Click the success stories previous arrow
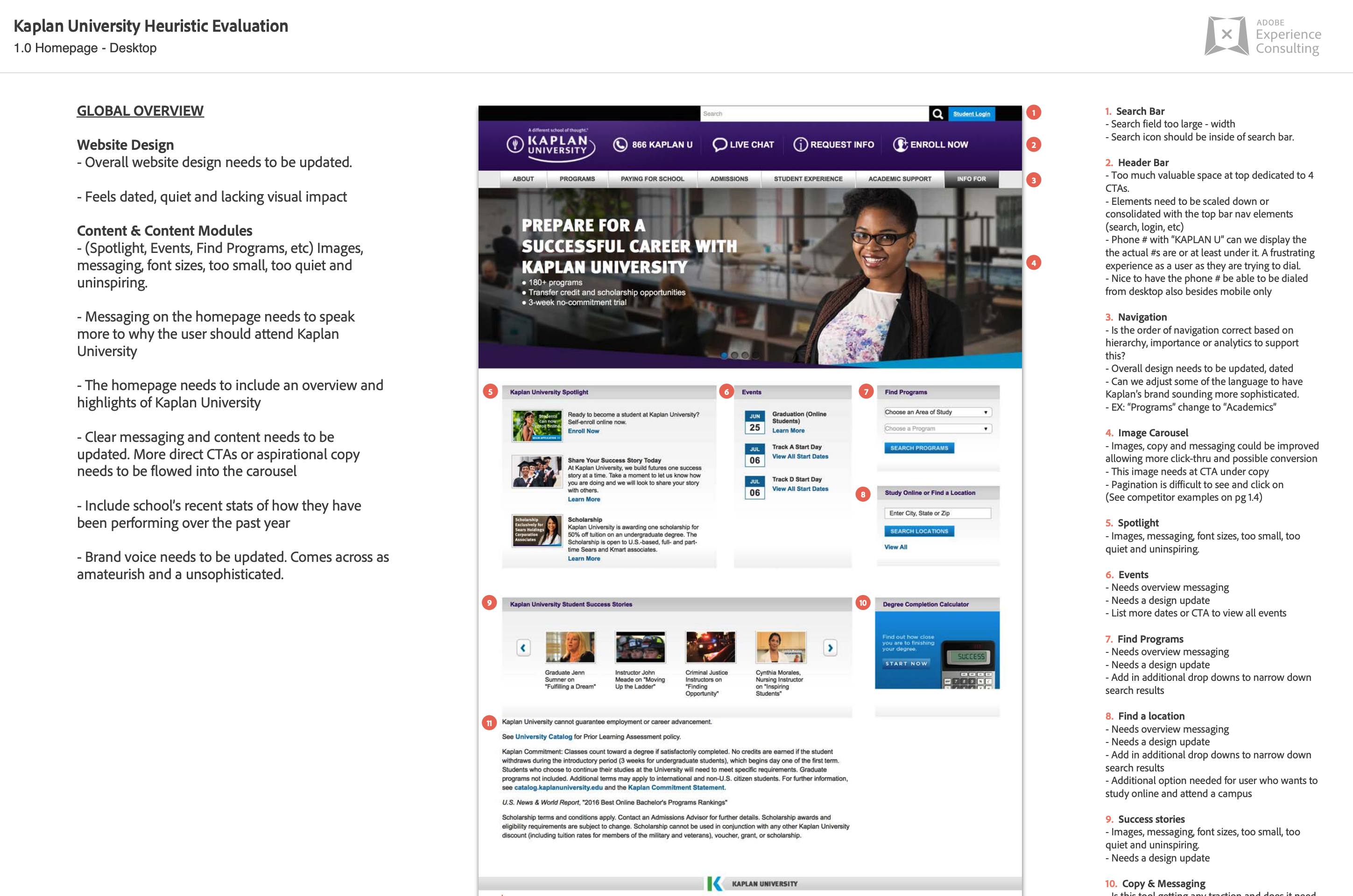 pyautogui.click(x=523, y=647)
